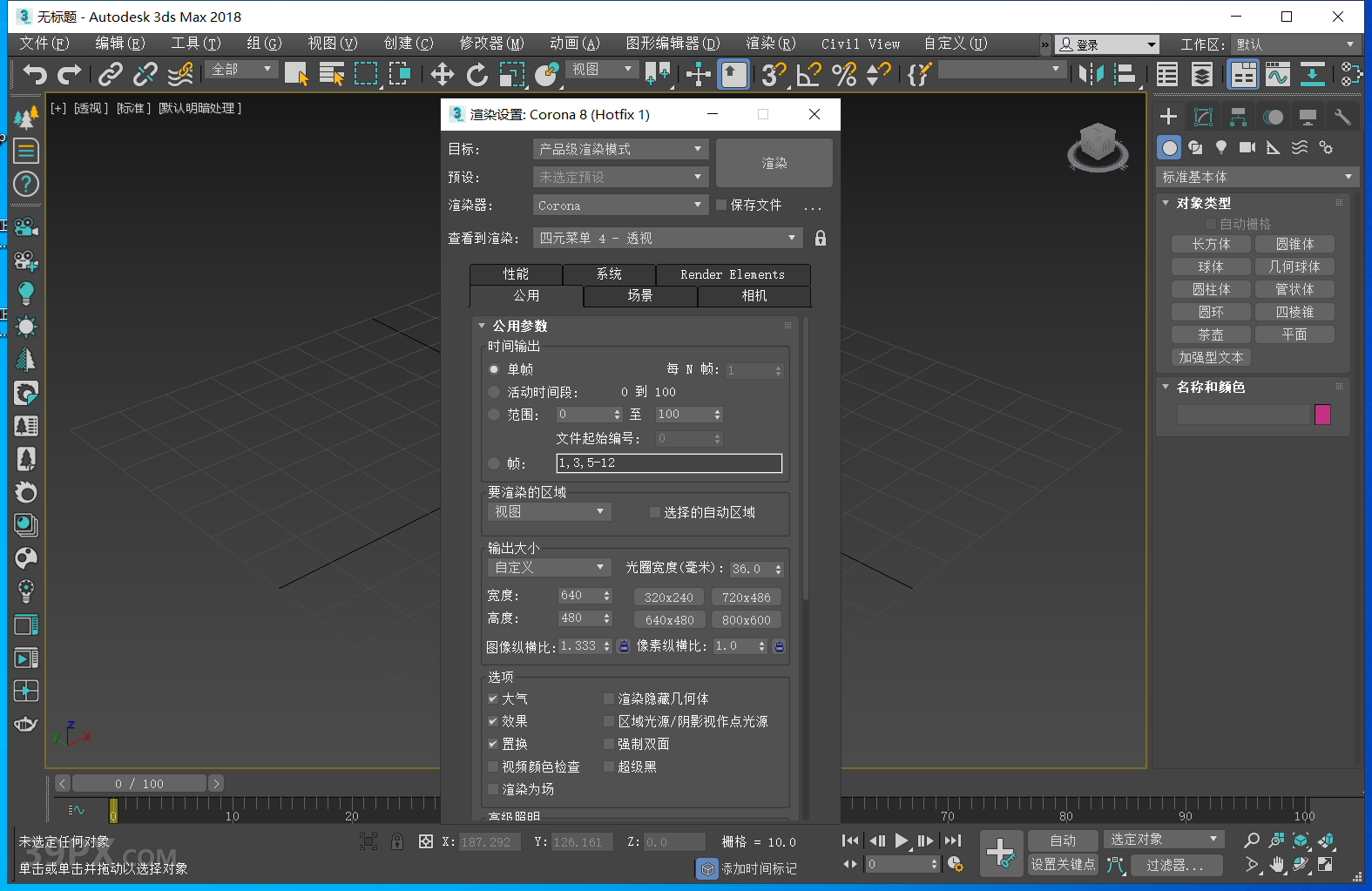Toggle the Angle Snap tool
1372x891 pixels.
coord(808,75)
